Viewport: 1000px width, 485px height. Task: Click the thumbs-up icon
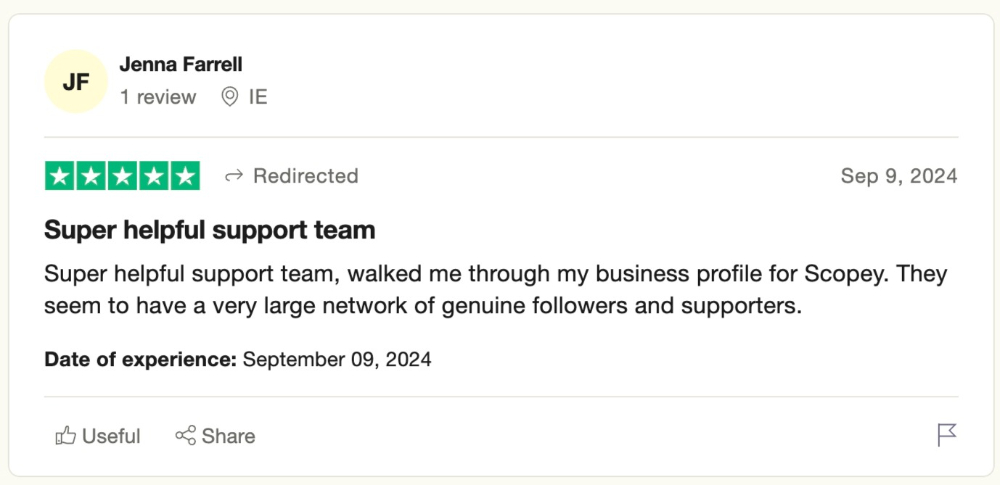pos(66,435)
